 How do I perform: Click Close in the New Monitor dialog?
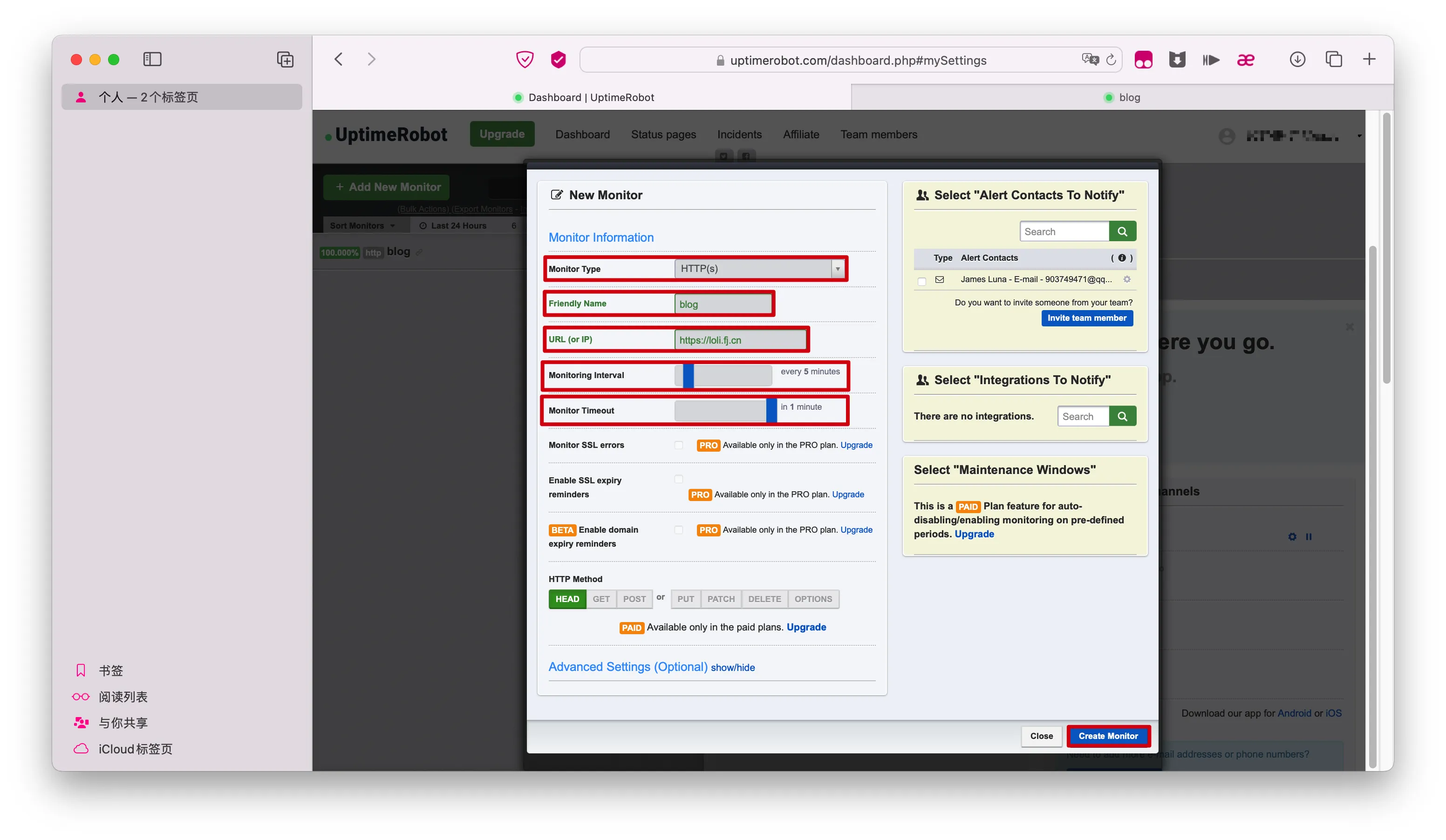click(x=1041, y=736)
